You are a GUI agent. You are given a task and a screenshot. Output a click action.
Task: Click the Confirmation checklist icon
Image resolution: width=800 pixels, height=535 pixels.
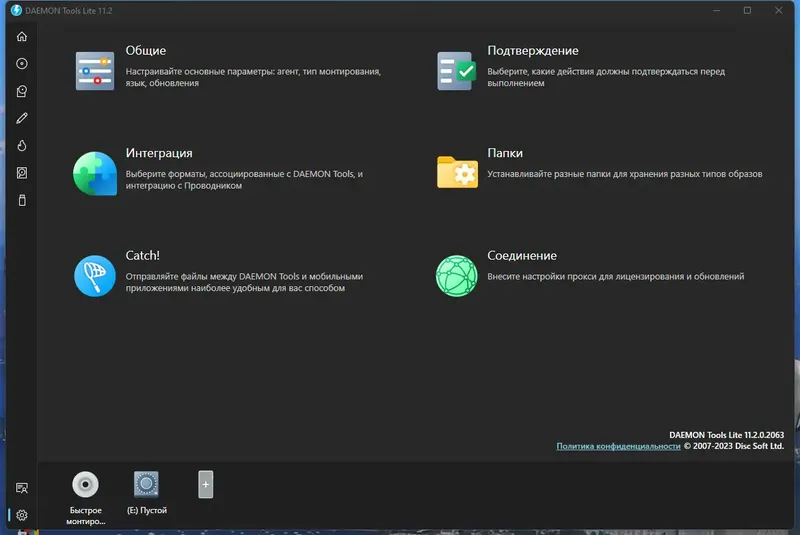click(x=457, y=71)
